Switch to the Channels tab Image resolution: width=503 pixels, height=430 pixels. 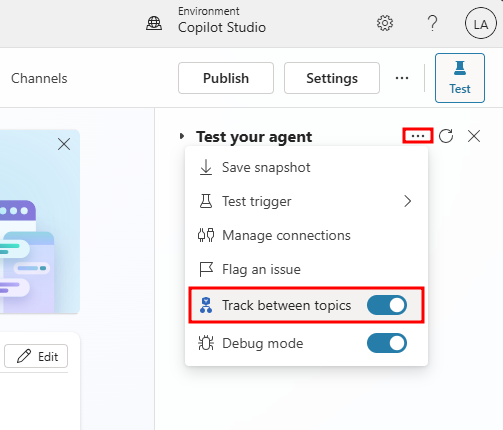39,79
